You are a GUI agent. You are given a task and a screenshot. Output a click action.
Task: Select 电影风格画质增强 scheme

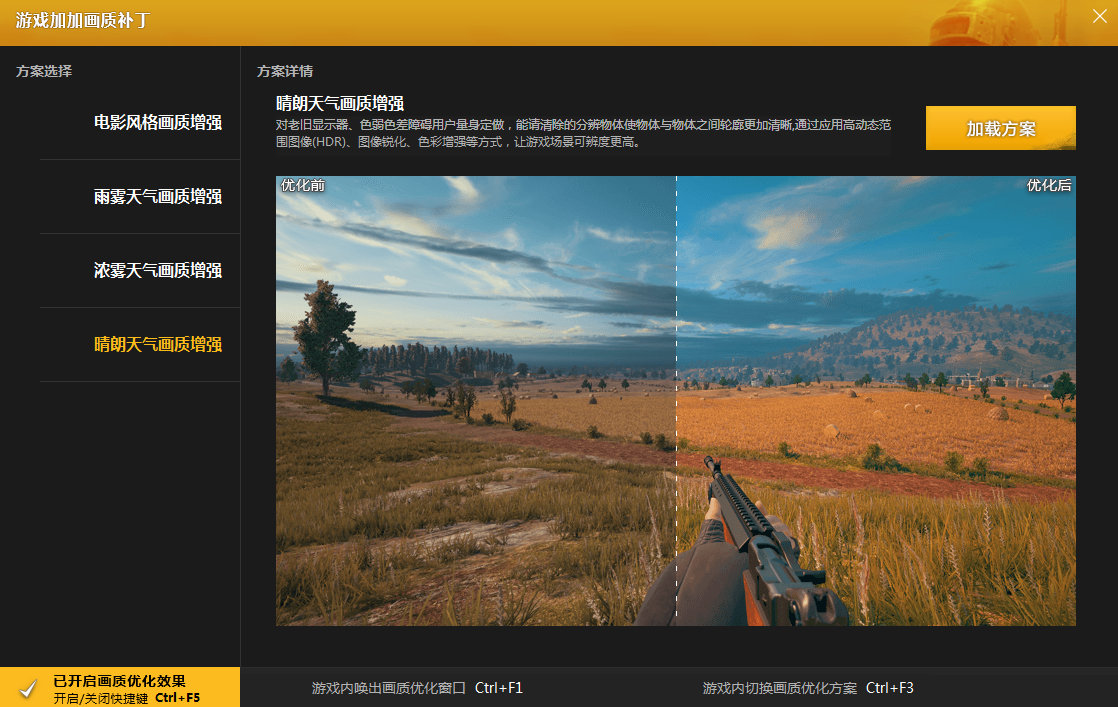click(x=157, y=123)
